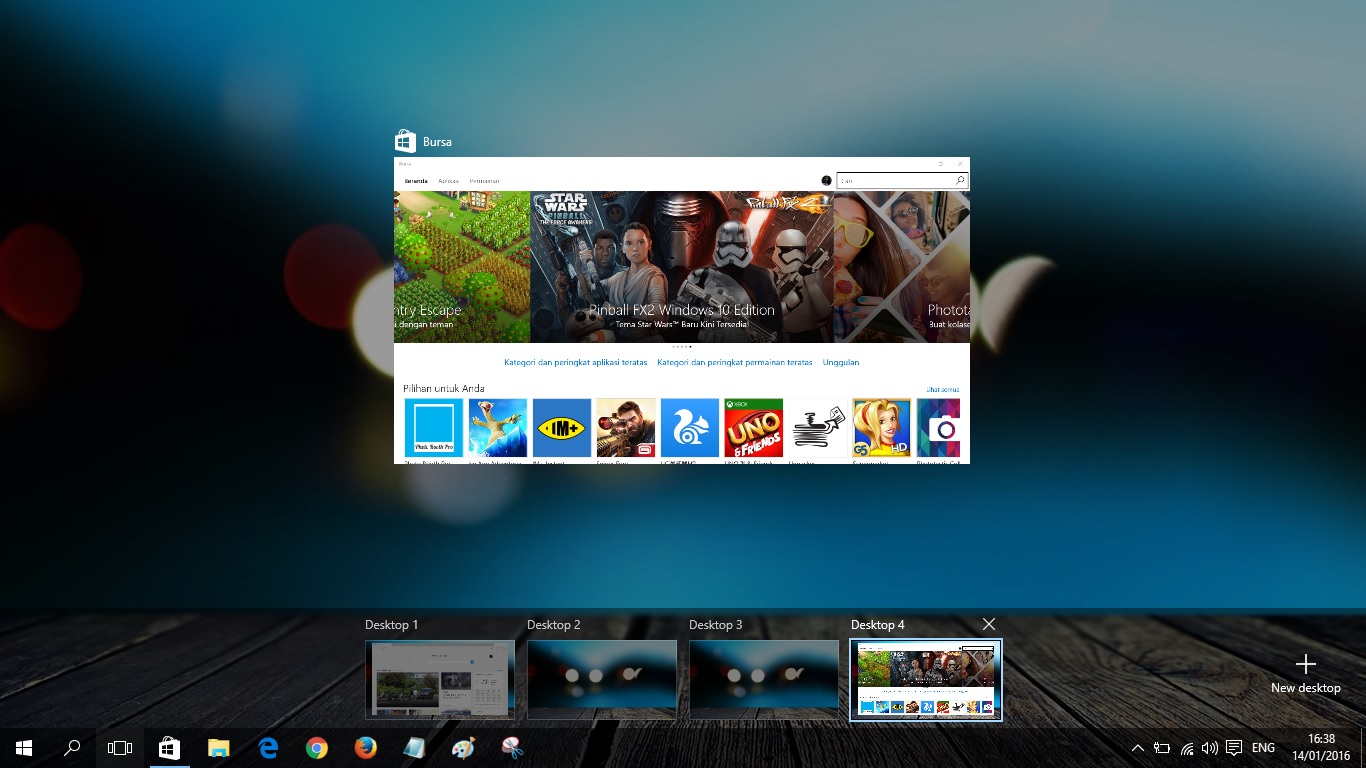1366x768 pixels.
Task: Select the Bursa store window preview
Action: point(682,310)
